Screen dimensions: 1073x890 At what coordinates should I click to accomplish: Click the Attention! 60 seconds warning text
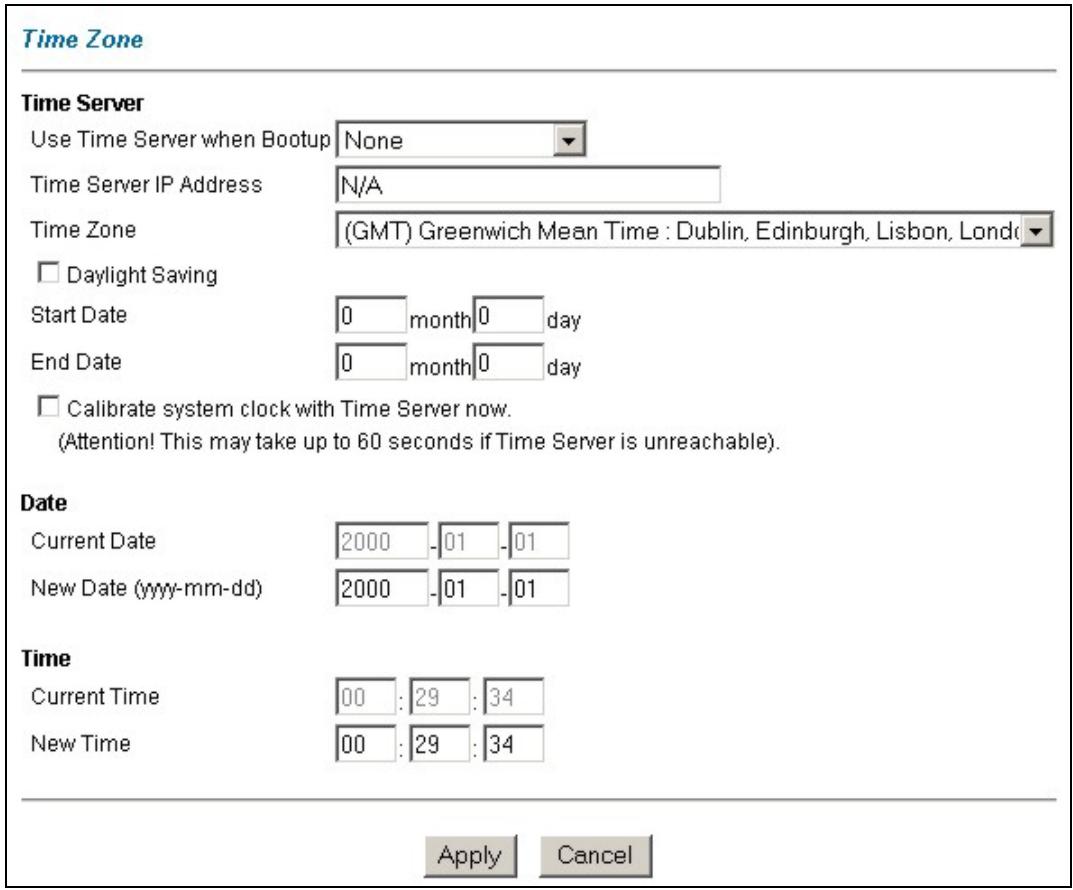click(x=419, y=441)
